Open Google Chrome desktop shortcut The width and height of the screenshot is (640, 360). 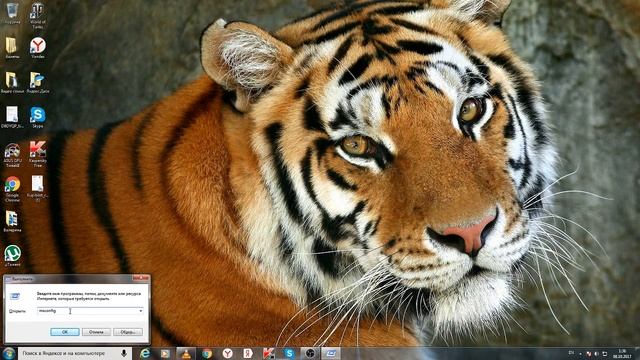pyautogui.click(x=13, y=189)
